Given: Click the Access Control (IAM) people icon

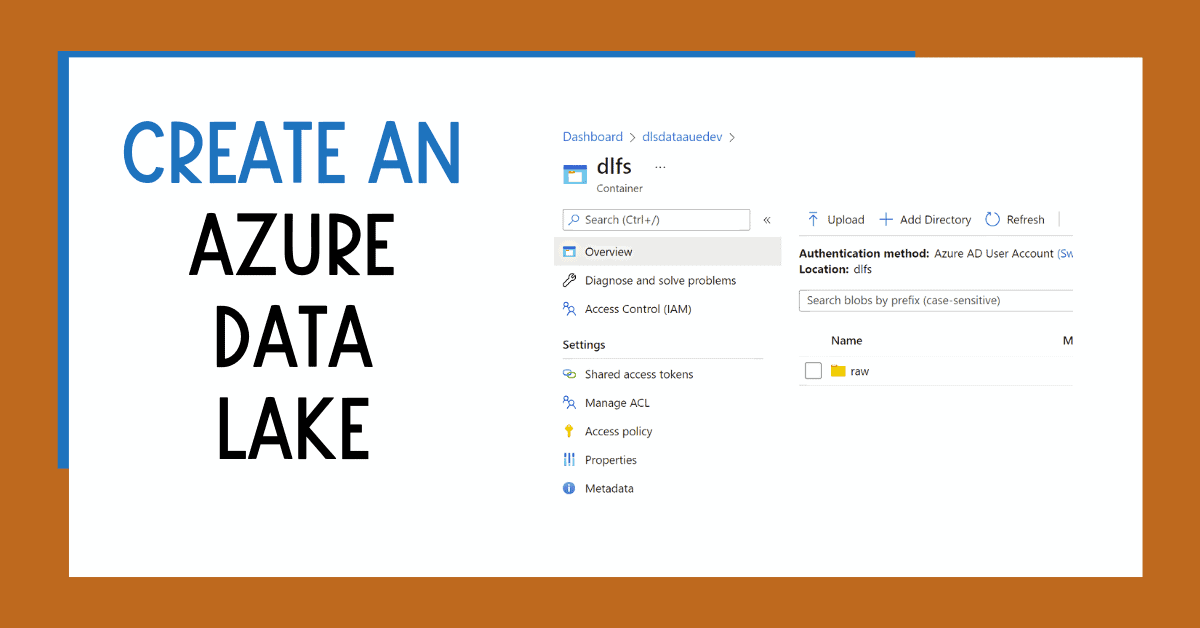Looking at the screenshot, I should tap(569, 309).
